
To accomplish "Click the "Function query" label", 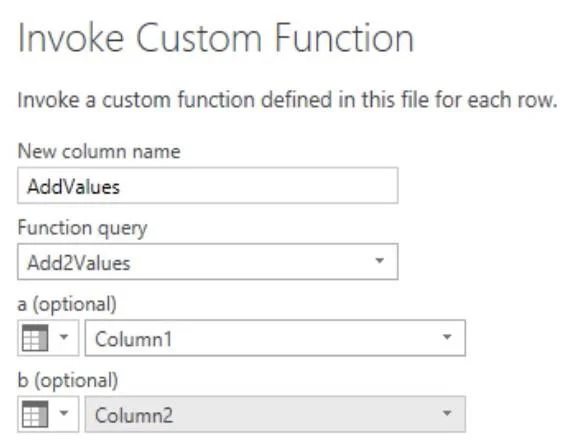I will 82,228.
